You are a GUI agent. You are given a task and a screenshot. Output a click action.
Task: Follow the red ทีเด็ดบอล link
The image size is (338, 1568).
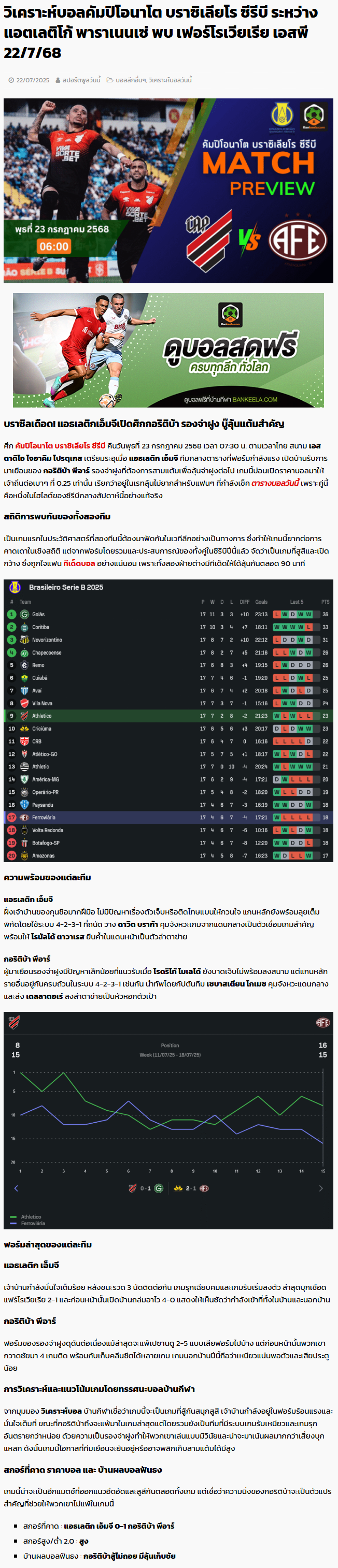[x=79, y=563]
